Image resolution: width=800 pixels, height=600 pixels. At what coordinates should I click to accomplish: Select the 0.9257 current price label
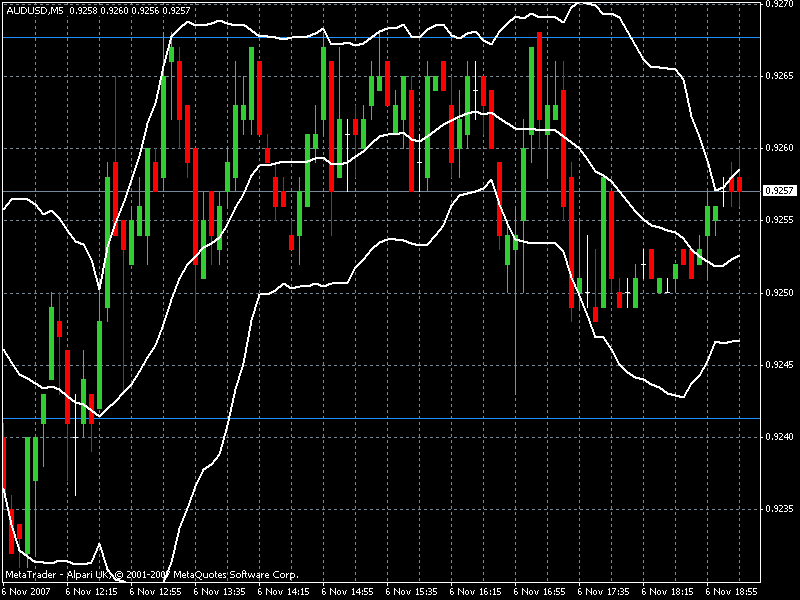[x=780, y=191]
